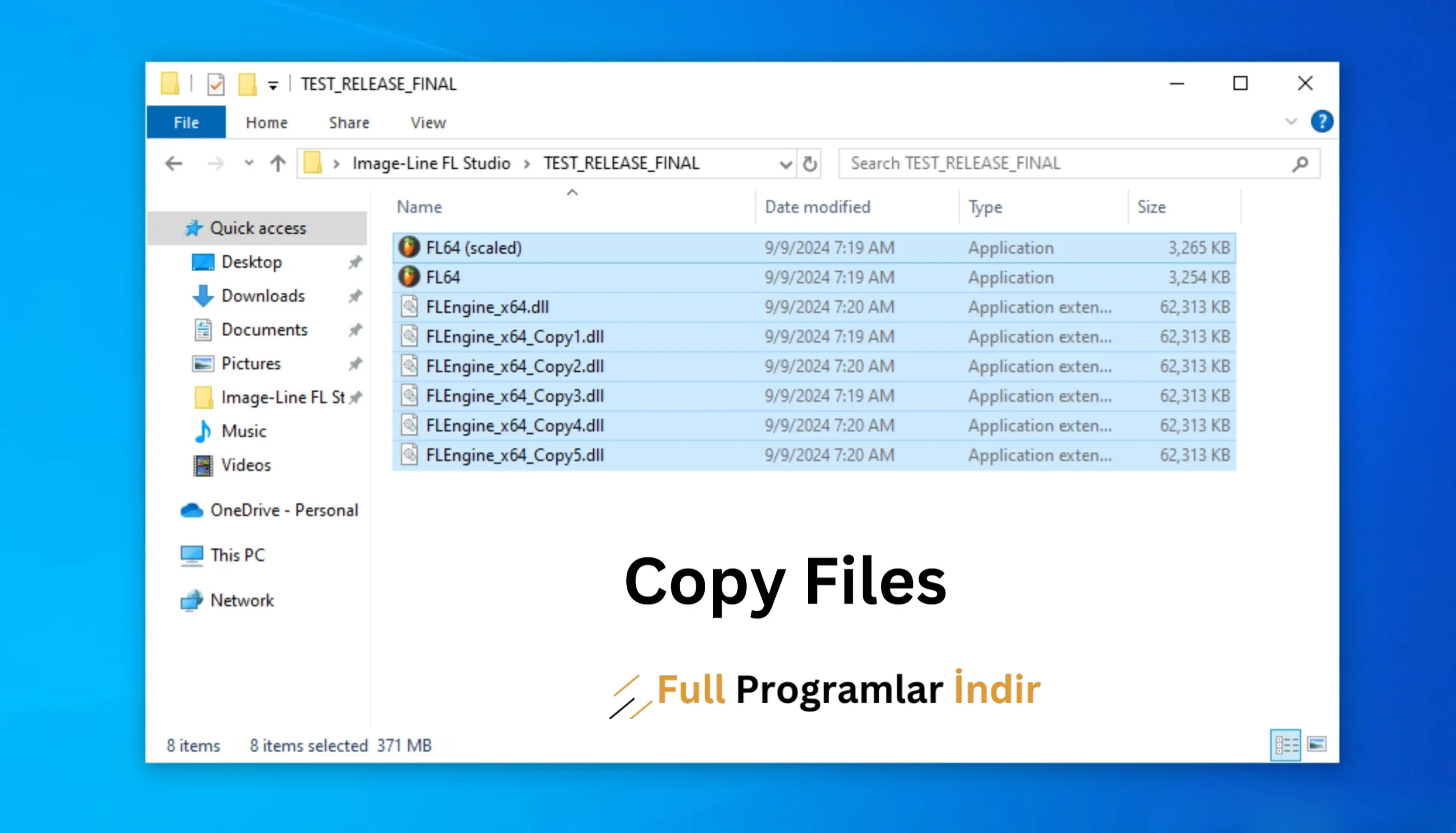Open Image-Line FL St pinned folder
The image size is (1456, 833).
[x=283, y=397]
